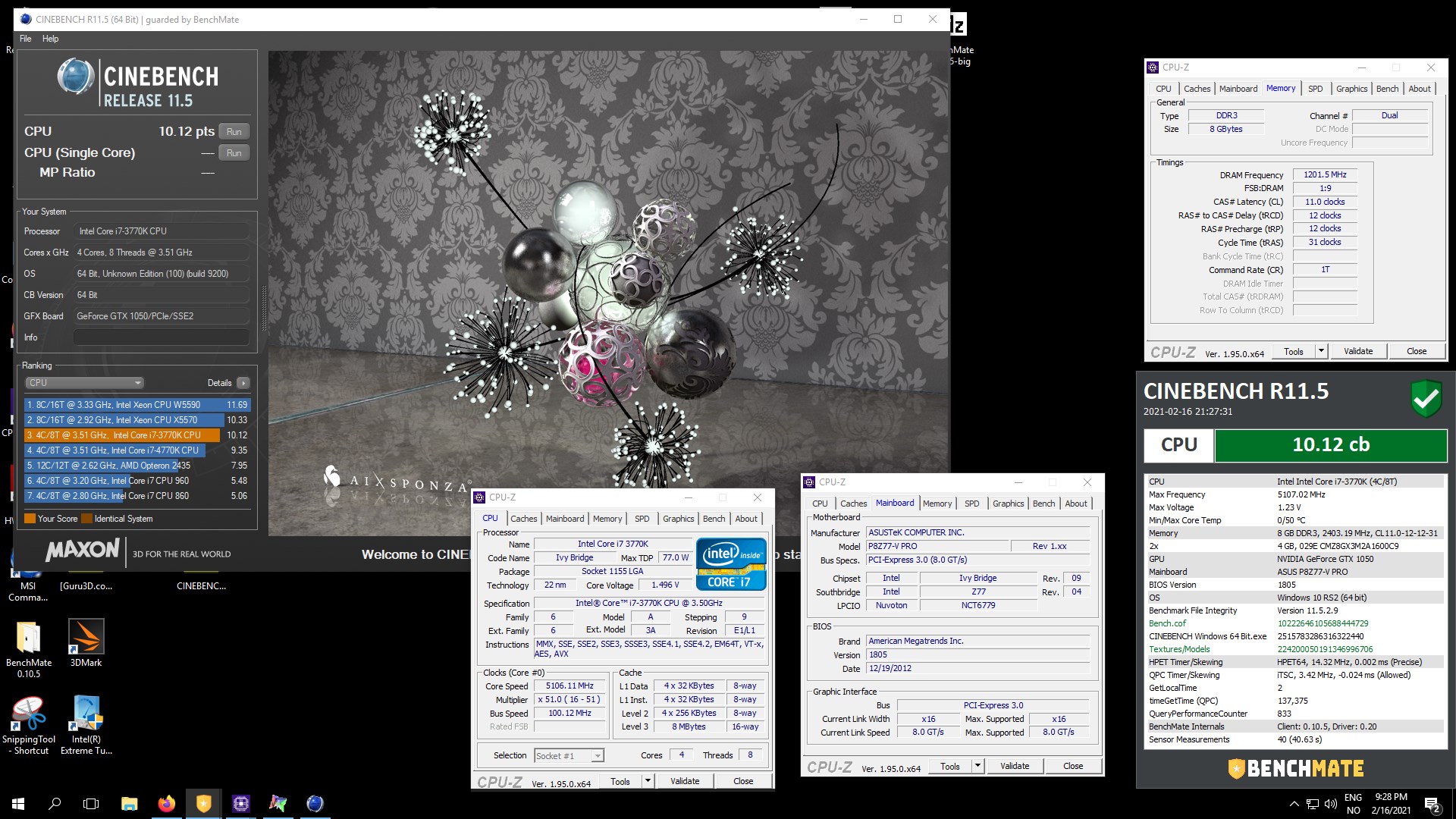Viewport: 1456px width, 819px height.
Task: Click the MAXON logo in Cinebench footer
Action: point(83,550)
